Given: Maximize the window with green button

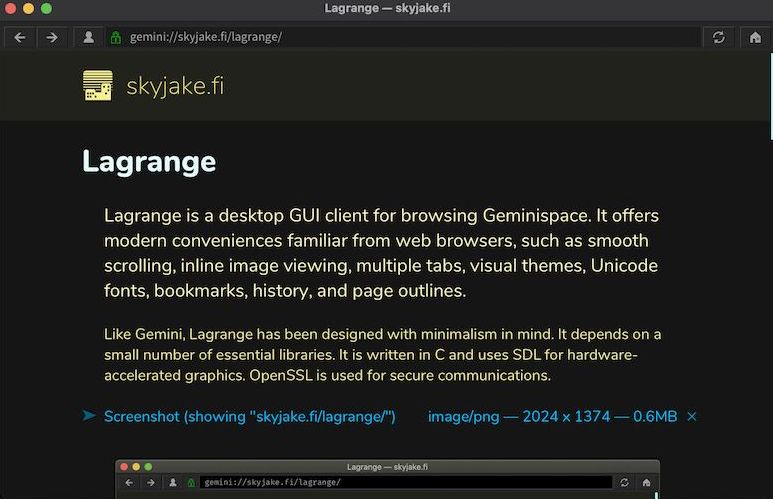Looking at the screenshot, I should tap(46, 8).
